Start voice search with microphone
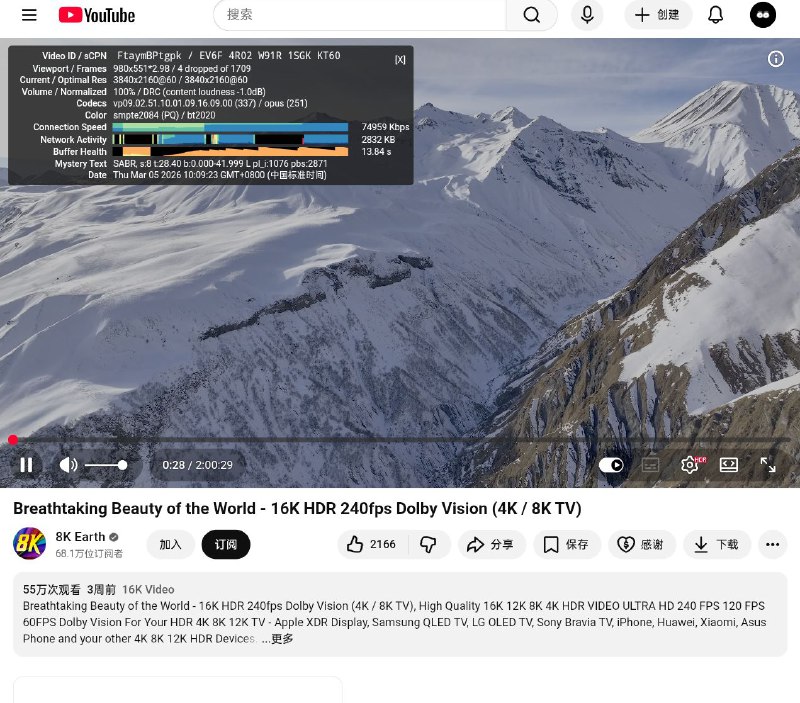The width and height of the screenshot is (800, 703). [587, 15]
